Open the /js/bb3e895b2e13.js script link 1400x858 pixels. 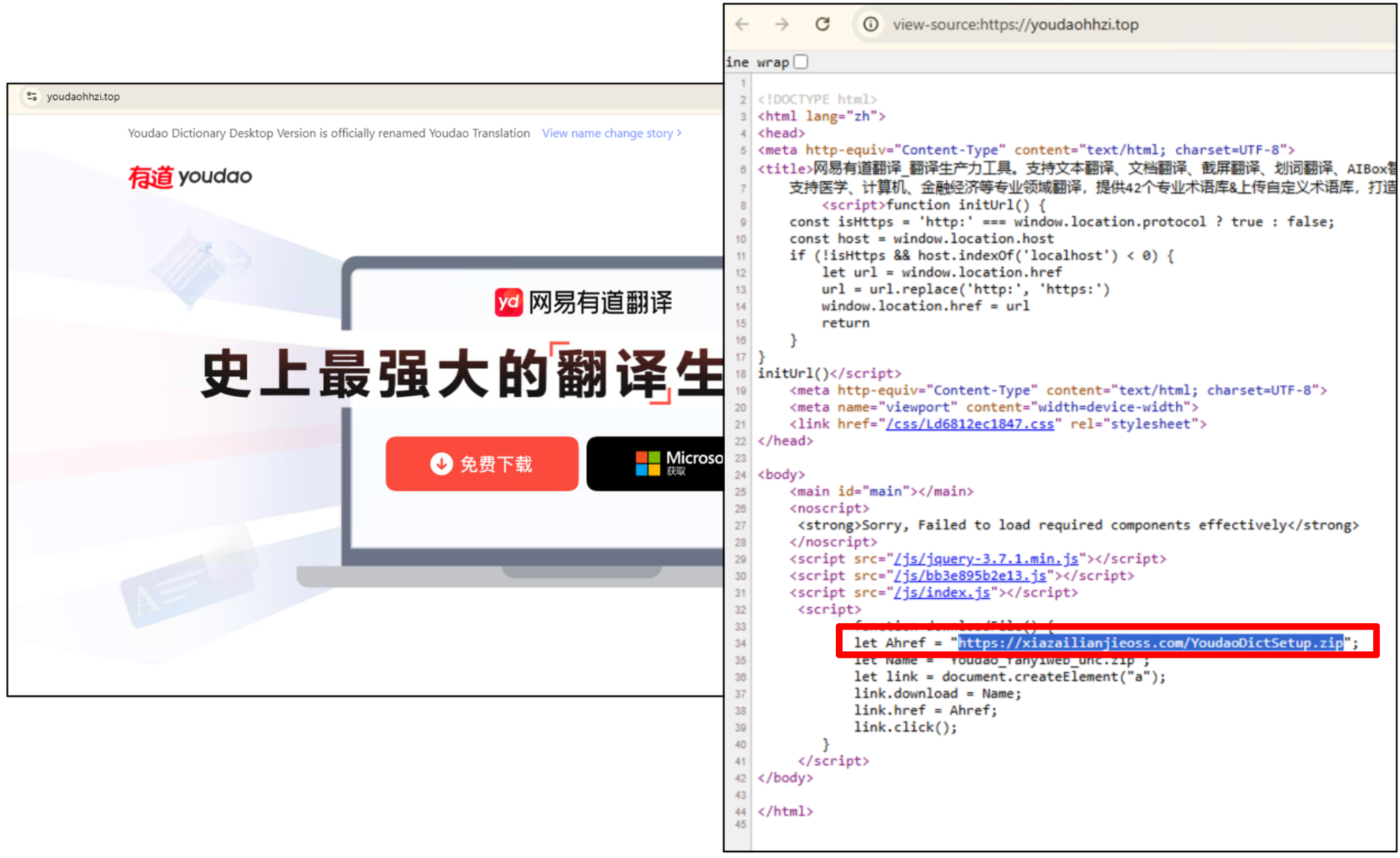click(969, 575)
